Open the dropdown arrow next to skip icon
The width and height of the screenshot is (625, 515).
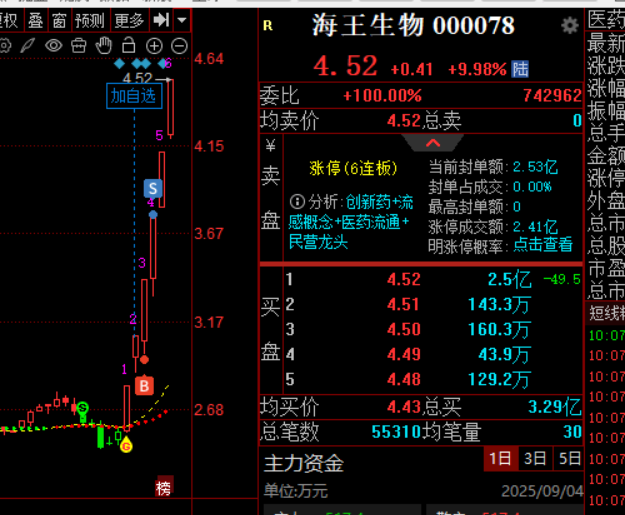(182, 20)
